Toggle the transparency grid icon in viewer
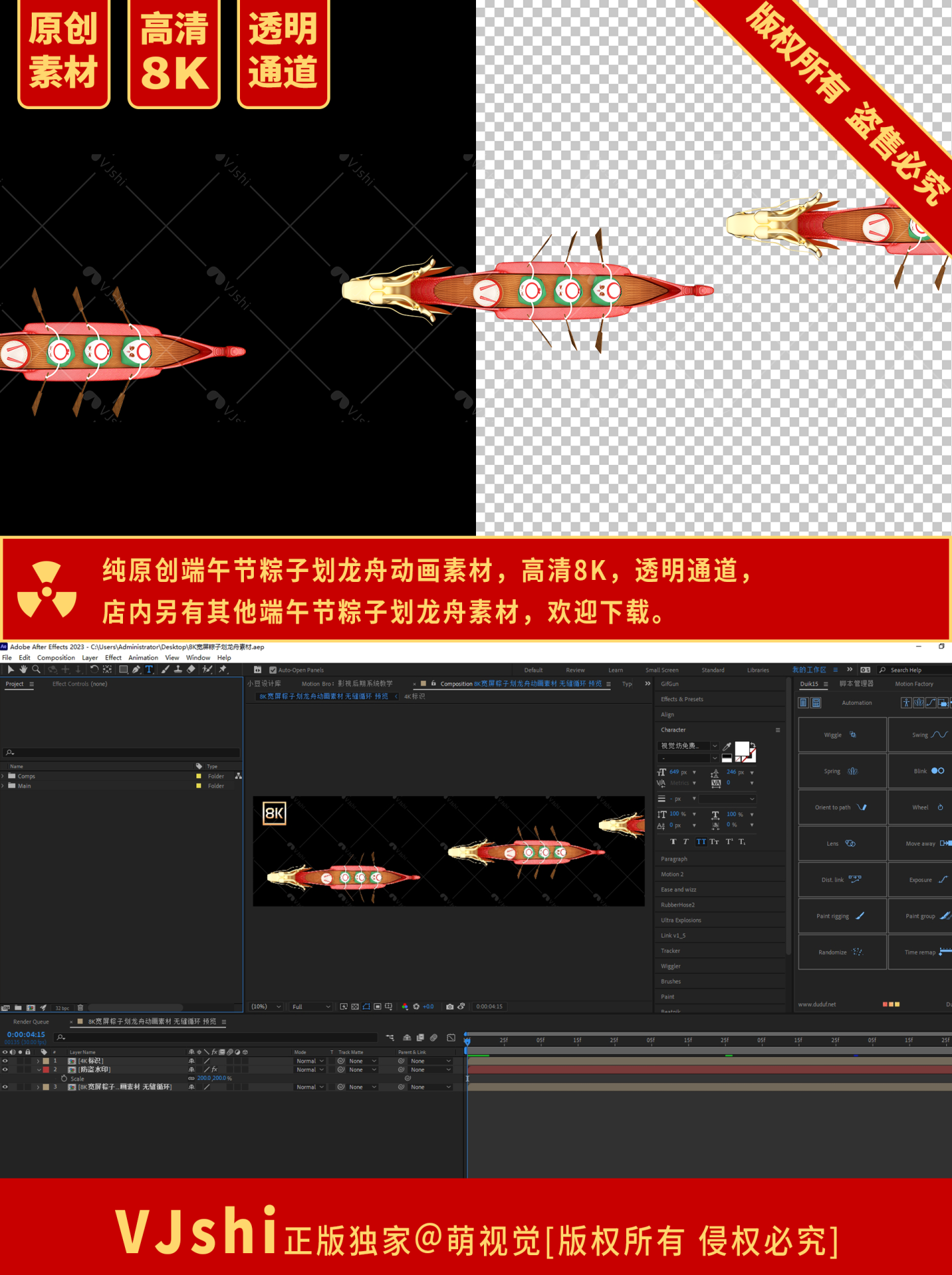 (355, 1007)
